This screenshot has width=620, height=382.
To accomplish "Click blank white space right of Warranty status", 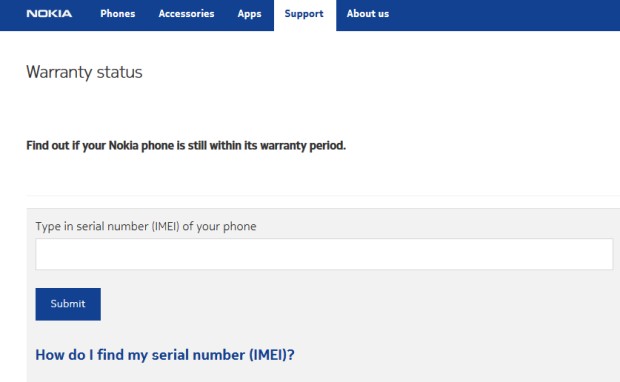I will coord(356,72).
